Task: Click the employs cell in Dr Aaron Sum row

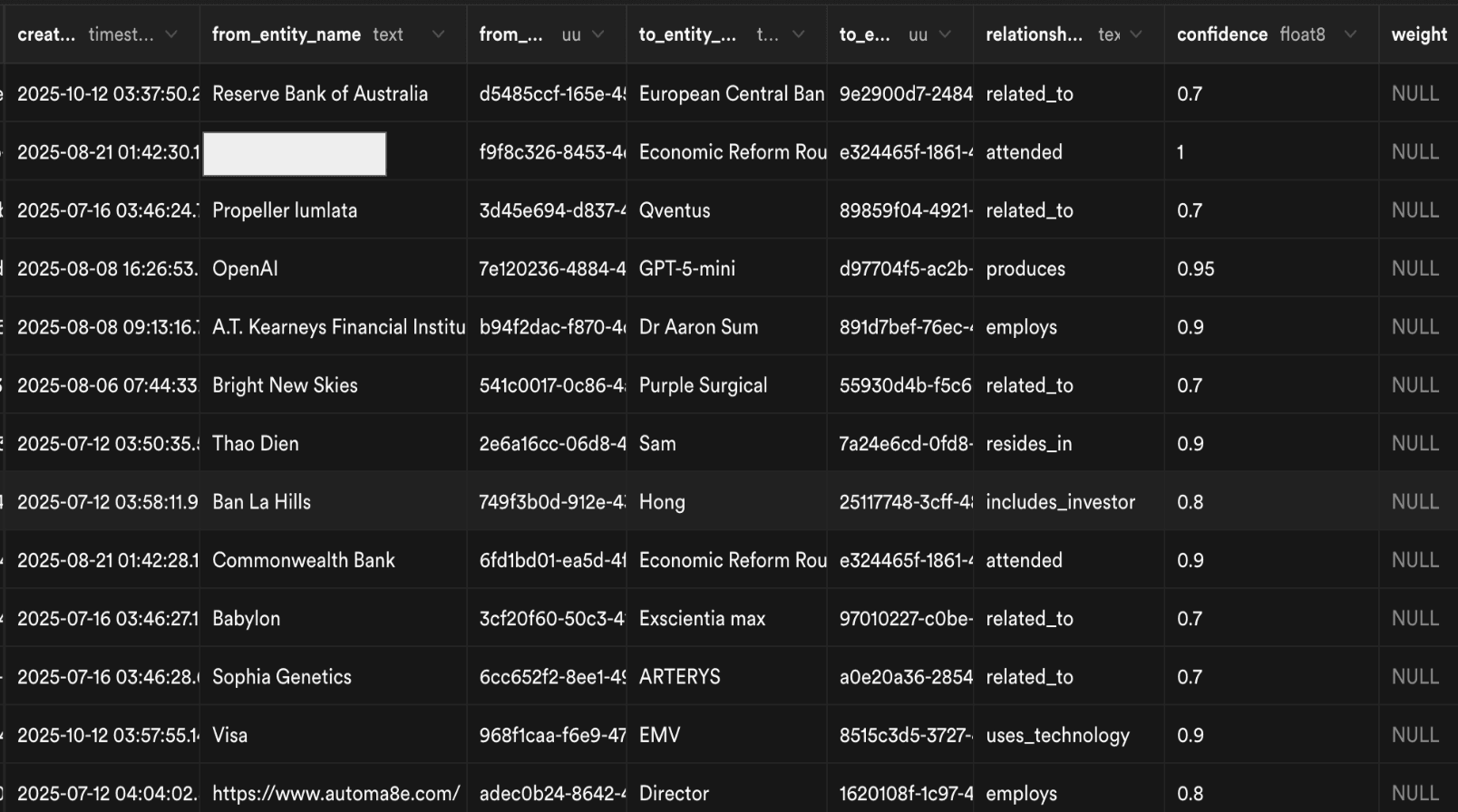Action: (1069, 327)
